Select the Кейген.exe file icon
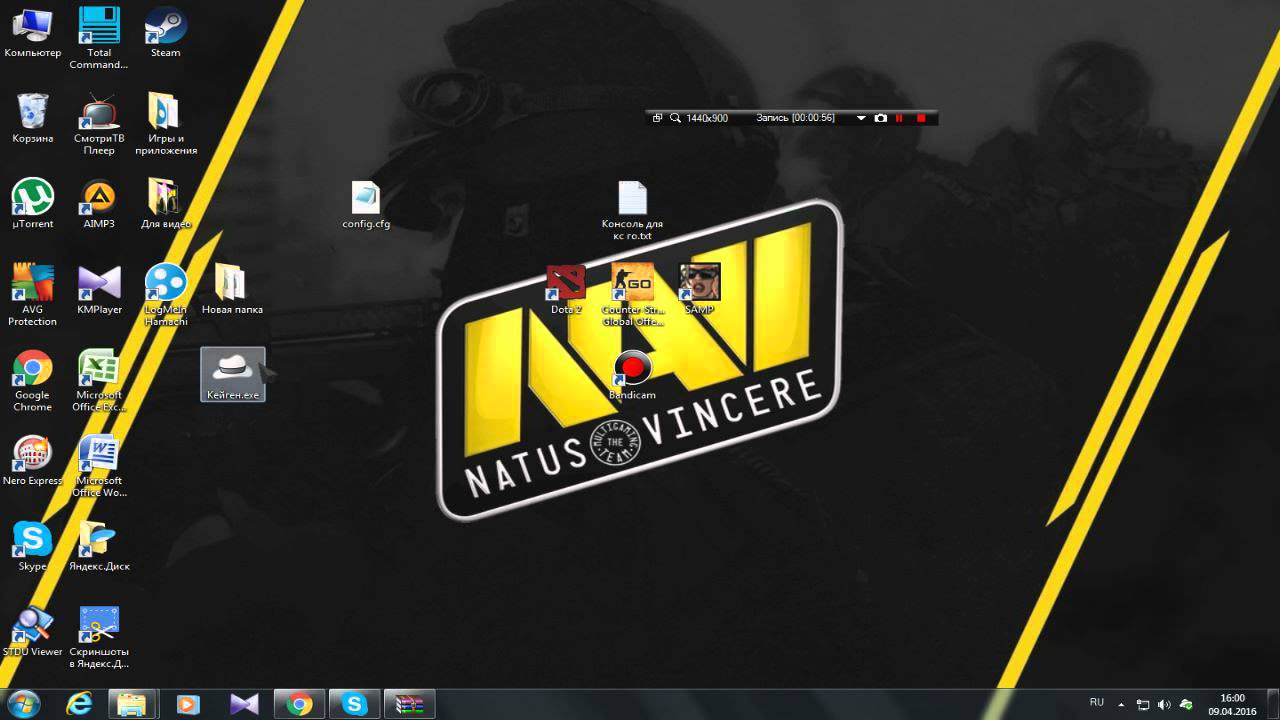This screenshot has height=720, width=1280. pyautogui.click(x=232, y=375)
